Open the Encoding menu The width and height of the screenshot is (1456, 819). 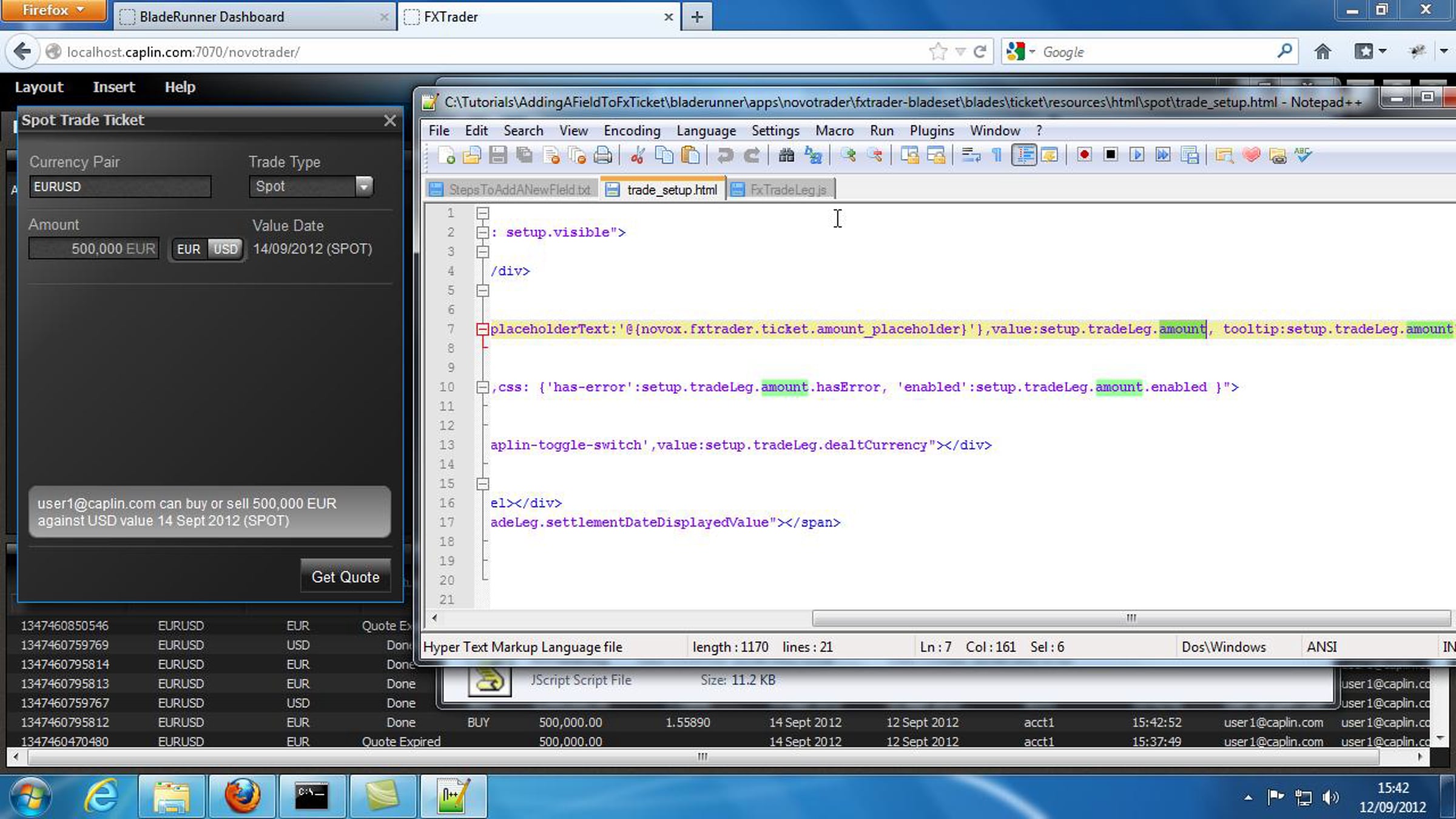[x=632, y=130]
